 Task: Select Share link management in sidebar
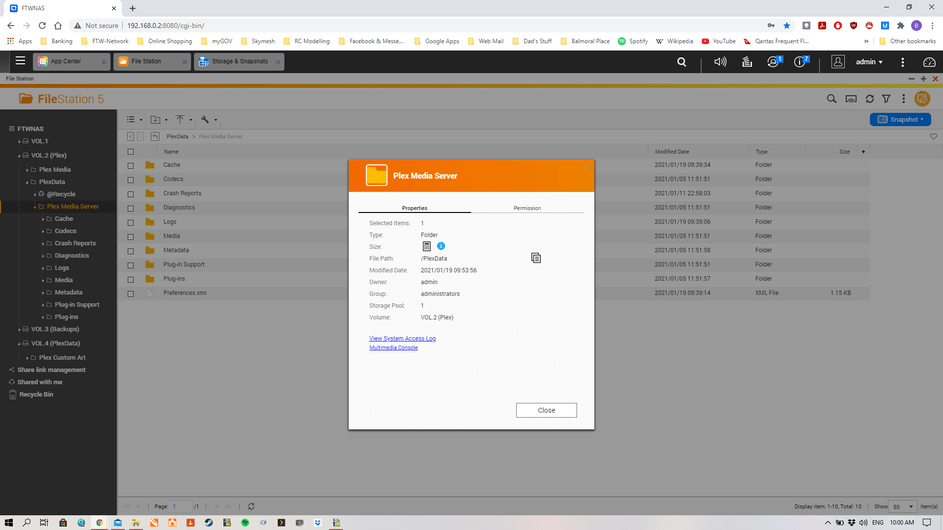[x=51, y=370]
